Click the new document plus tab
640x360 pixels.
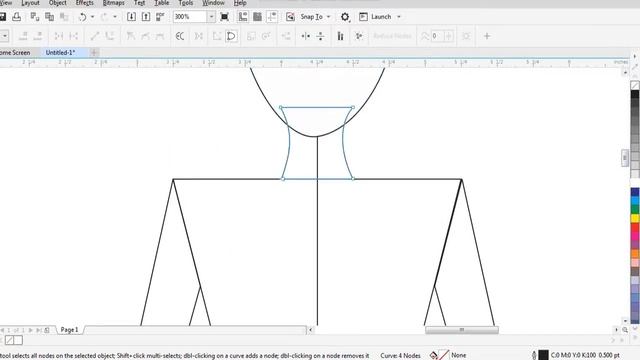pos(94,52)
